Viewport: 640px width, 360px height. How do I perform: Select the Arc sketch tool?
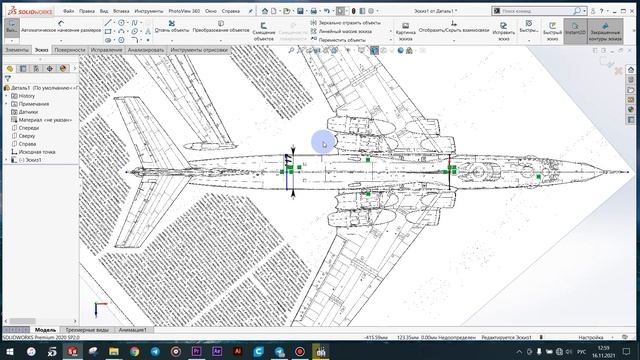click(x=121, y=31)
